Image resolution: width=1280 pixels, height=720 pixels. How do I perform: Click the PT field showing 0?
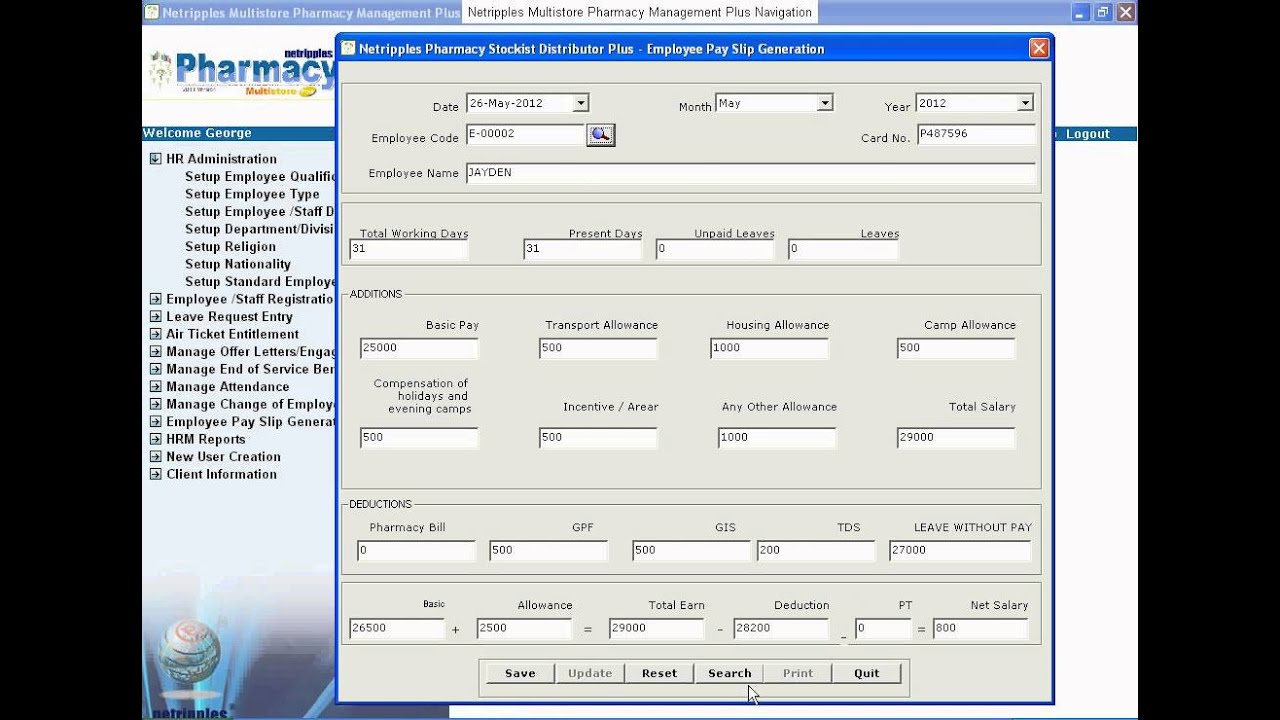[x=883, y=629]
